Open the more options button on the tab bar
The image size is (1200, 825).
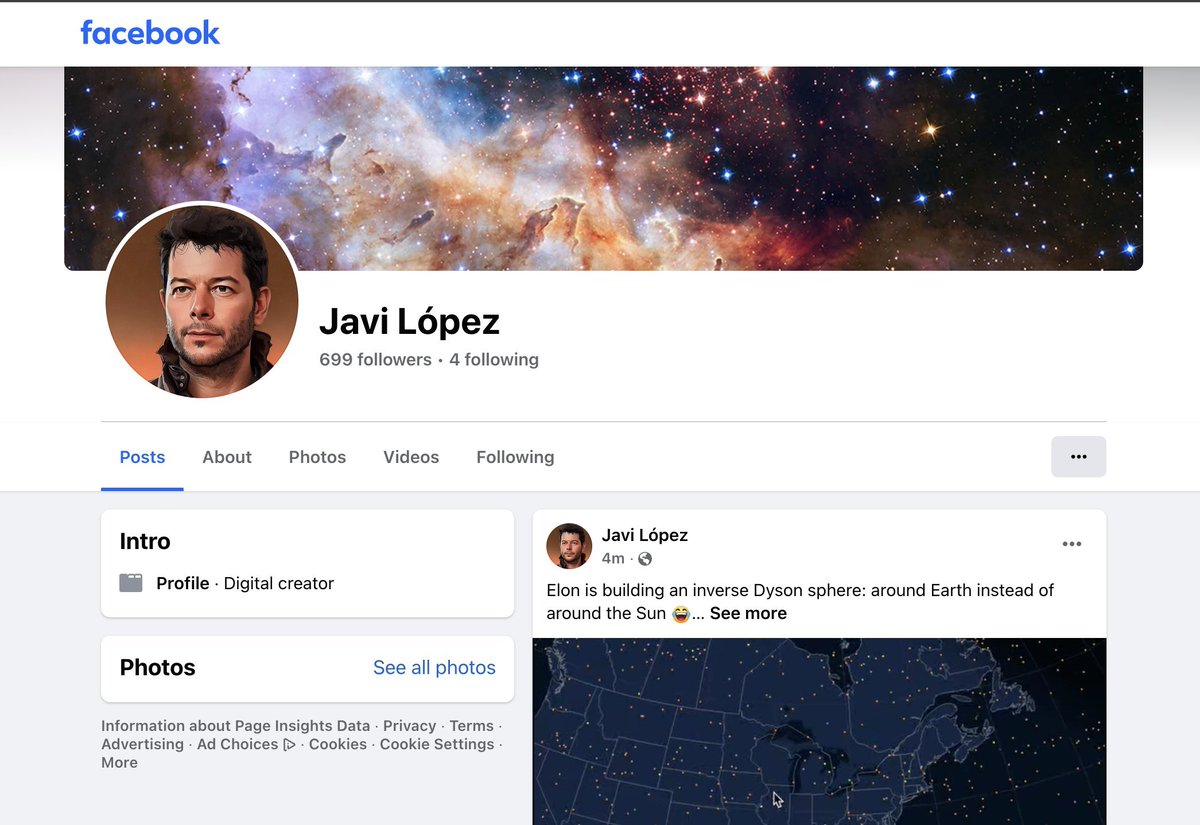tap(1078, 456)
